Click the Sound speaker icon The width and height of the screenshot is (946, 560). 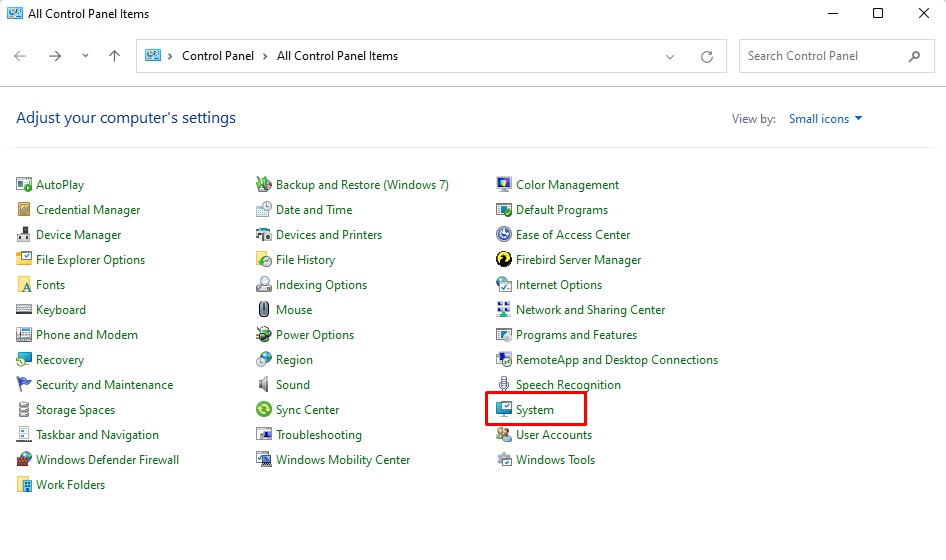tap(264, 384)
